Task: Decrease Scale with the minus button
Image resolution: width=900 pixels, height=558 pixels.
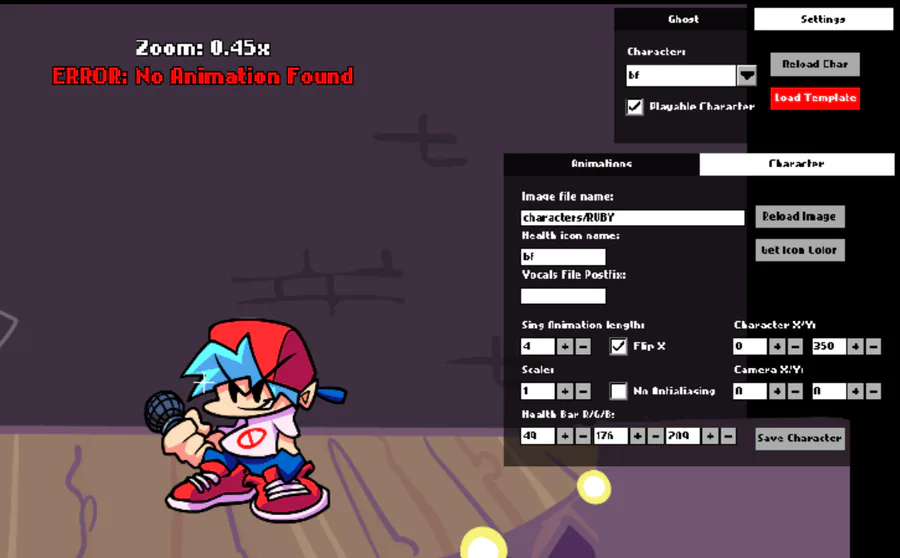Action: point(583,391)
